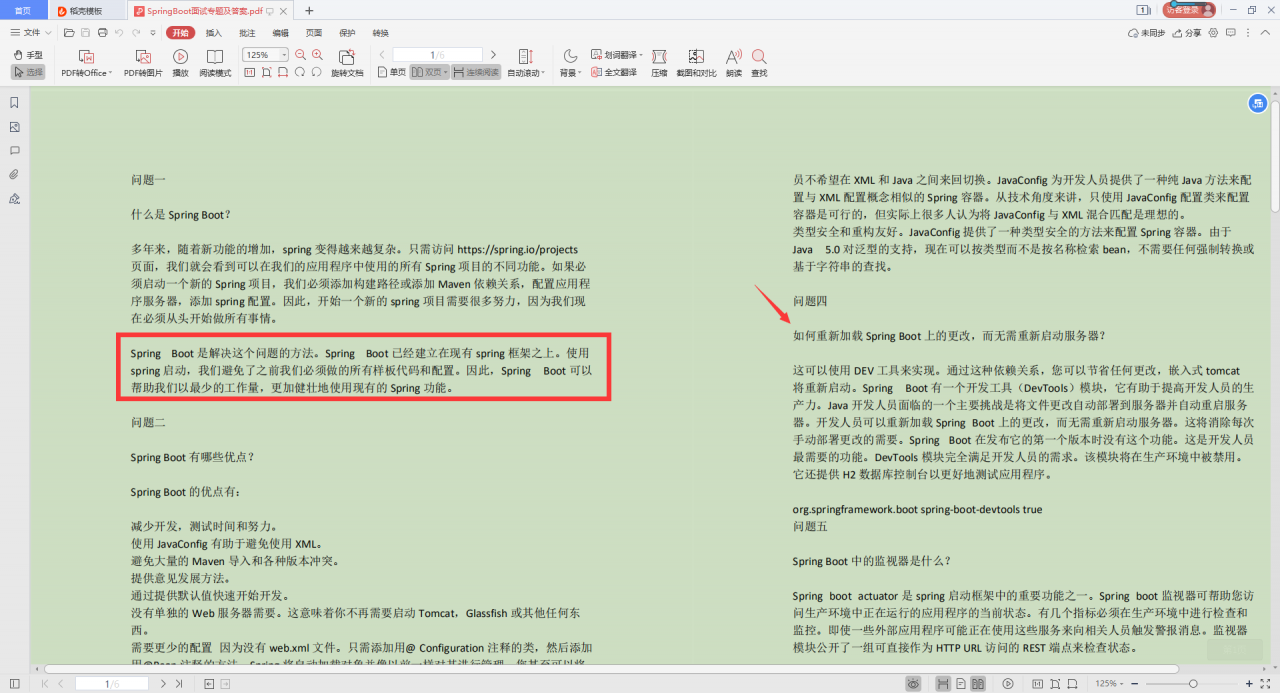Switch to the 稻壳模板 tab
The height and width of the screenshot is (693, 1280).
pyautogui.click(x=87, y=10)
